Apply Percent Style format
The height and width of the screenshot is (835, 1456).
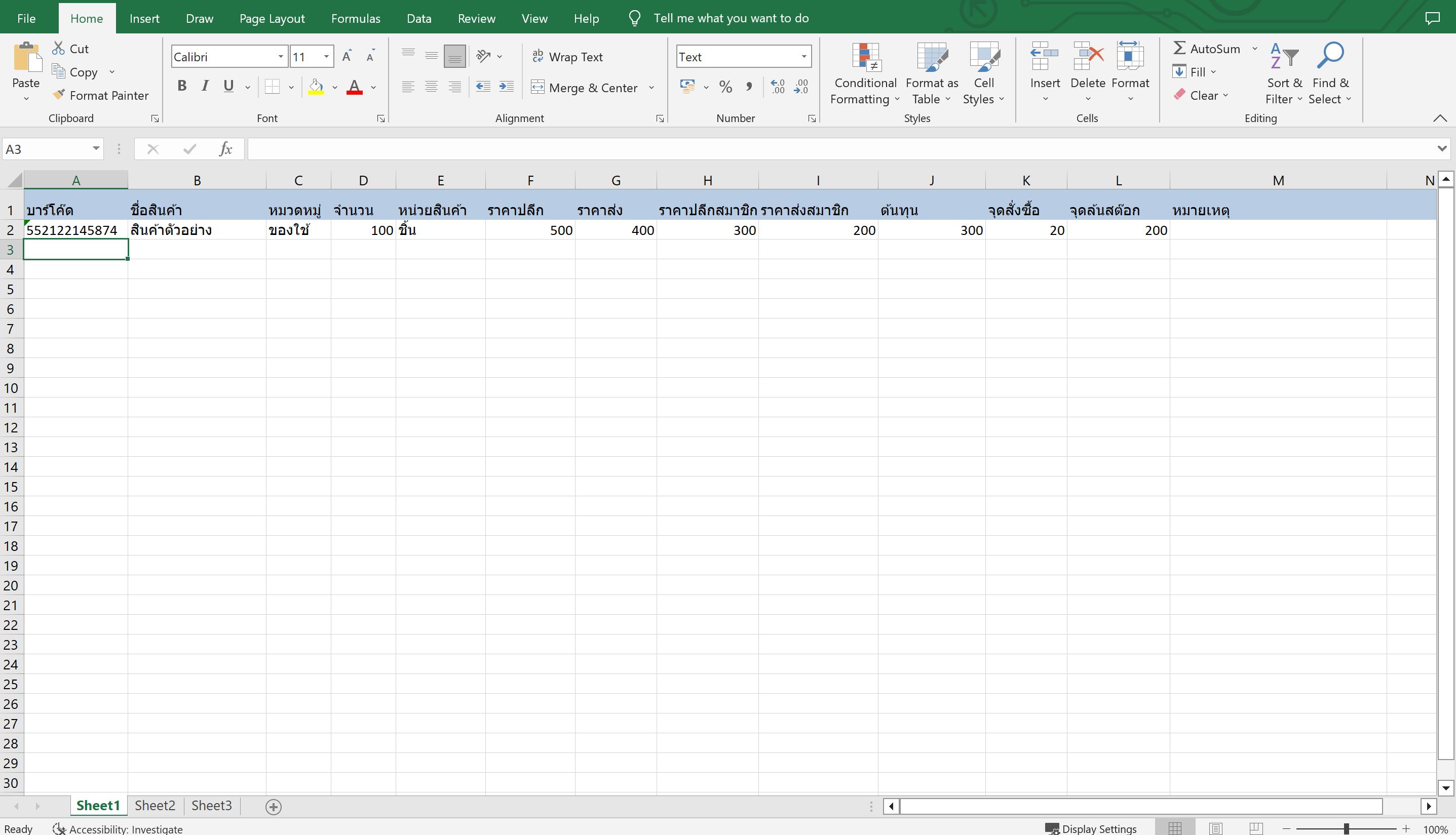tap(725, 87)
